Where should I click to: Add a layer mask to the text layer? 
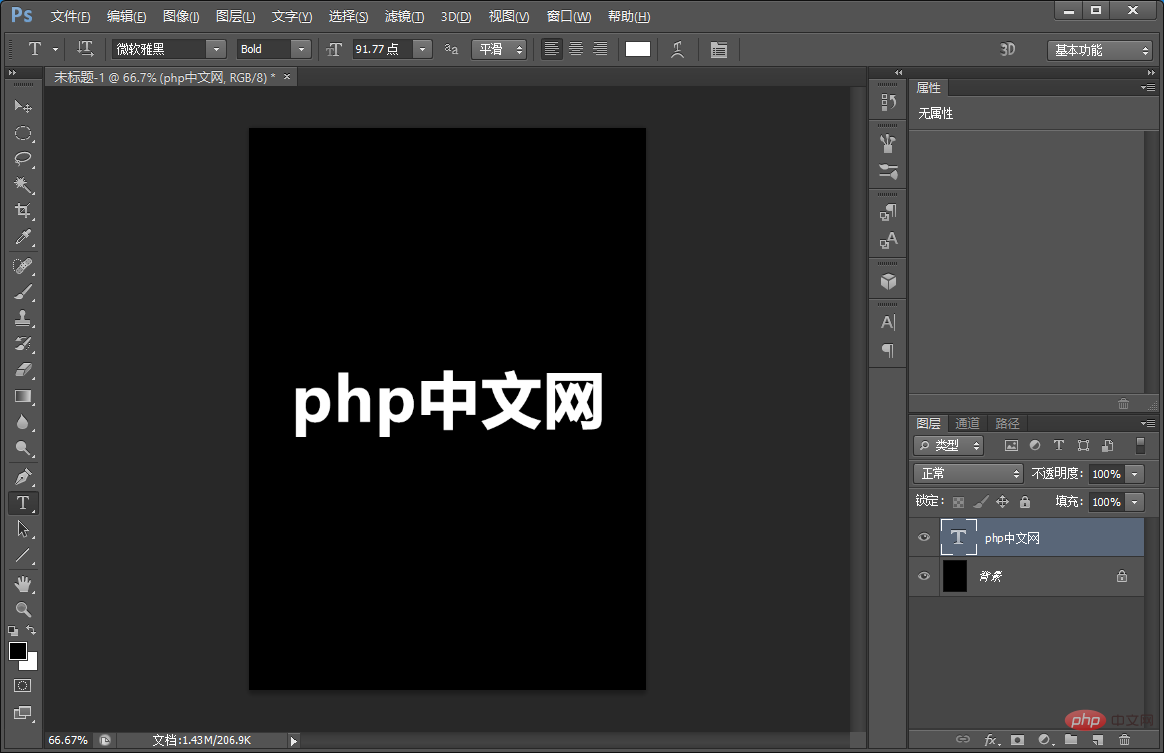[x=1017, y=740]
